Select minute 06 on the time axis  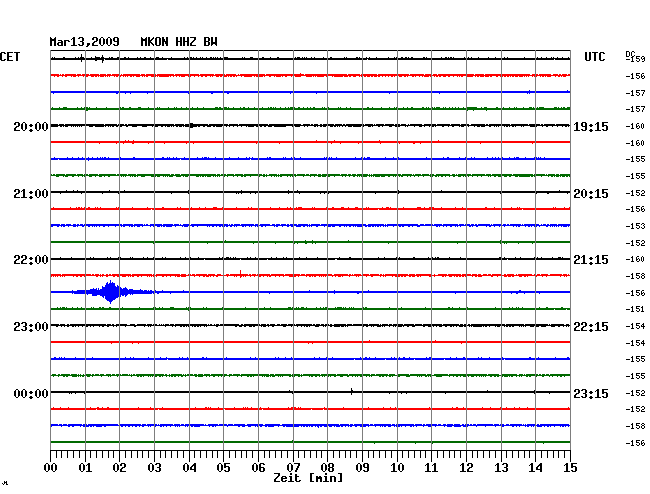(x=258, y=467)
